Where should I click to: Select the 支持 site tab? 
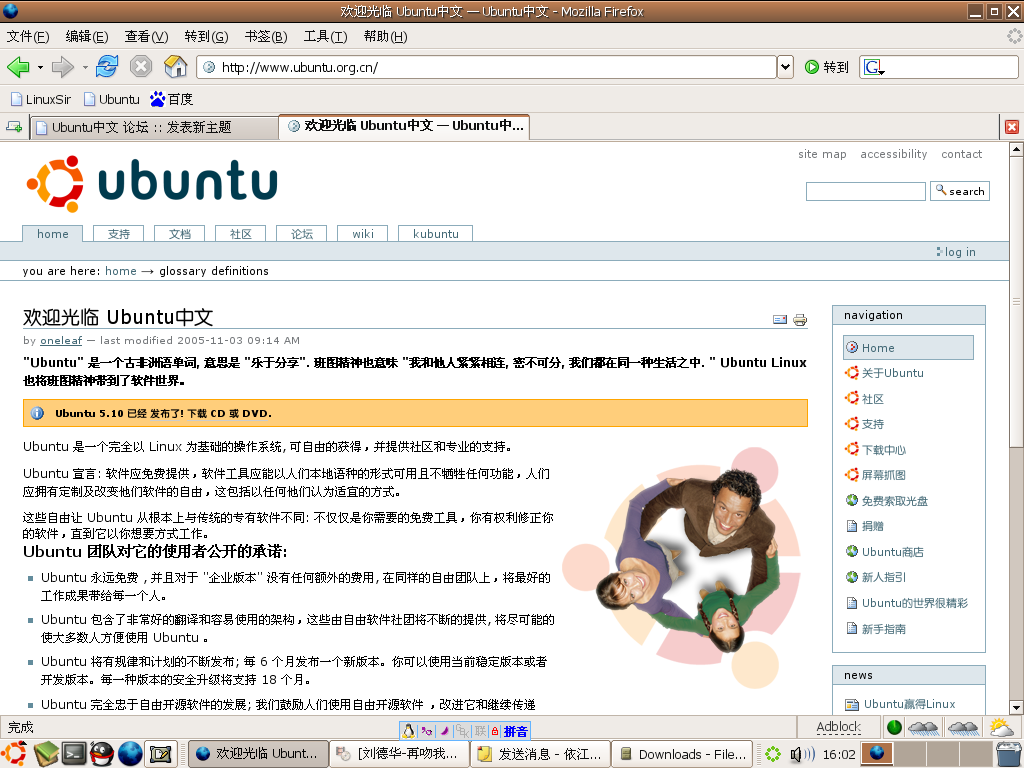(x=118, y=234)
